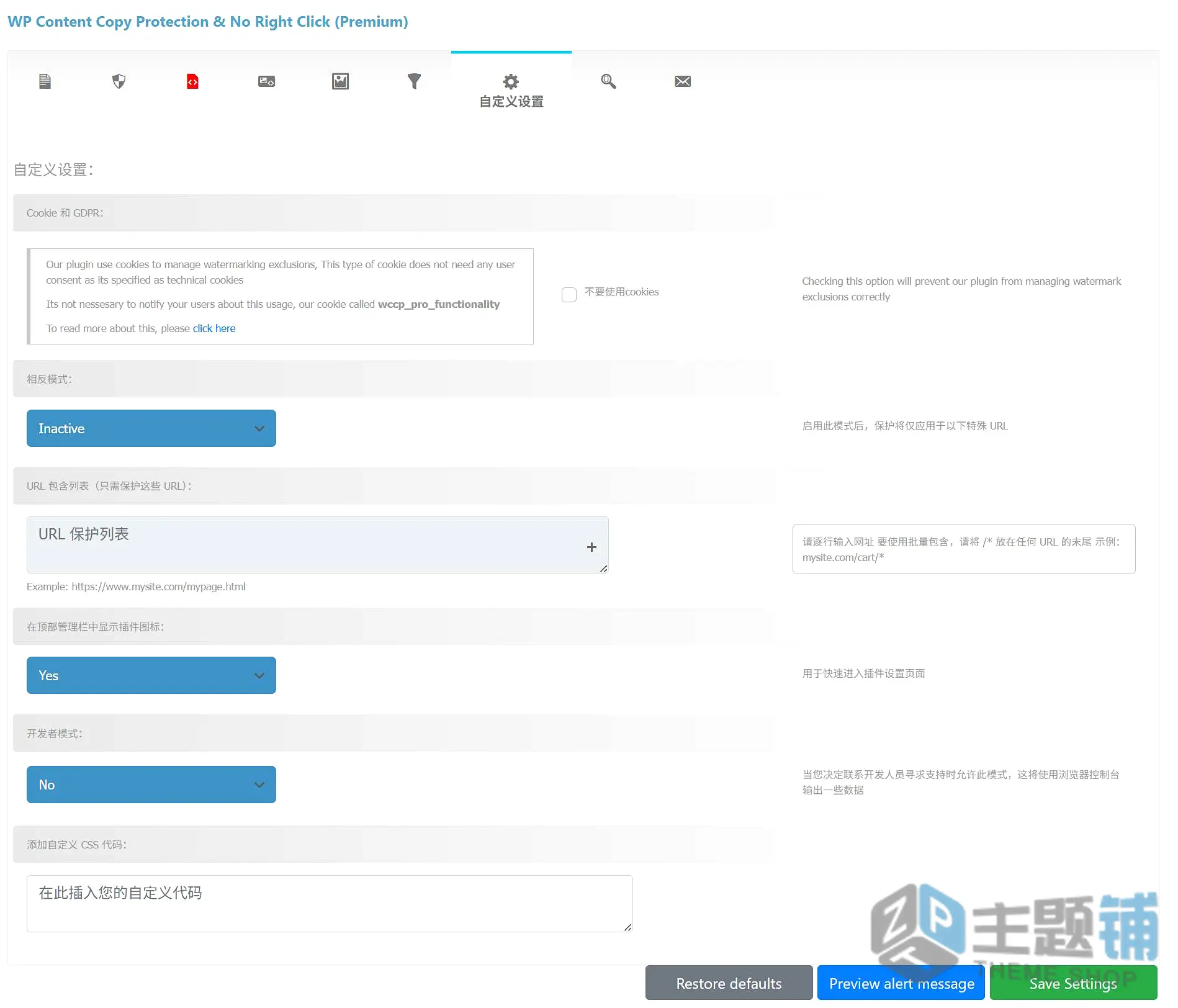Image resolution: width=1178 pixels, height=1008 pixels.
Task: Open the picture frame tab icon
Action: [x=340, y=81]
